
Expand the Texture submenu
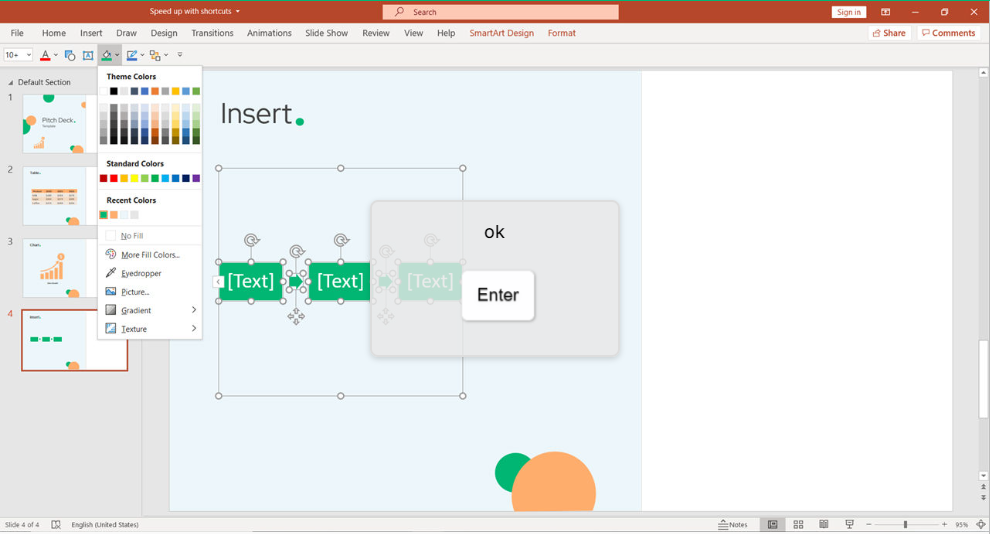tap(150, 329)
